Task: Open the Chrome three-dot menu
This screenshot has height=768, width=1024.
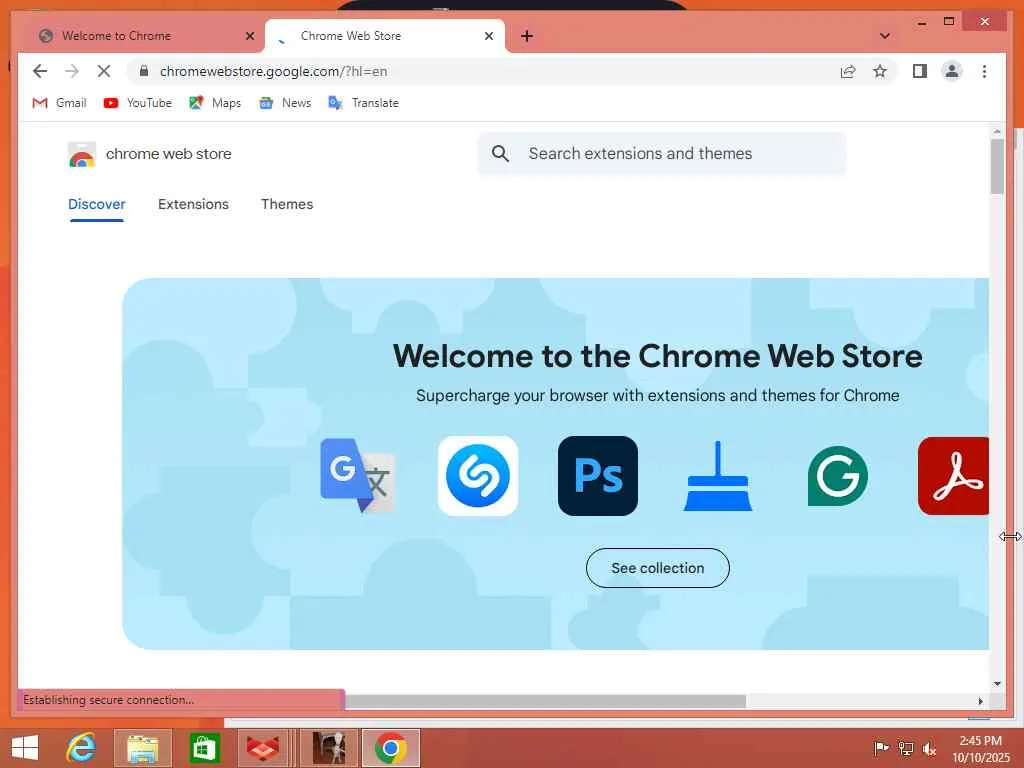Action: pyautogui.click(x=984, y=71)
